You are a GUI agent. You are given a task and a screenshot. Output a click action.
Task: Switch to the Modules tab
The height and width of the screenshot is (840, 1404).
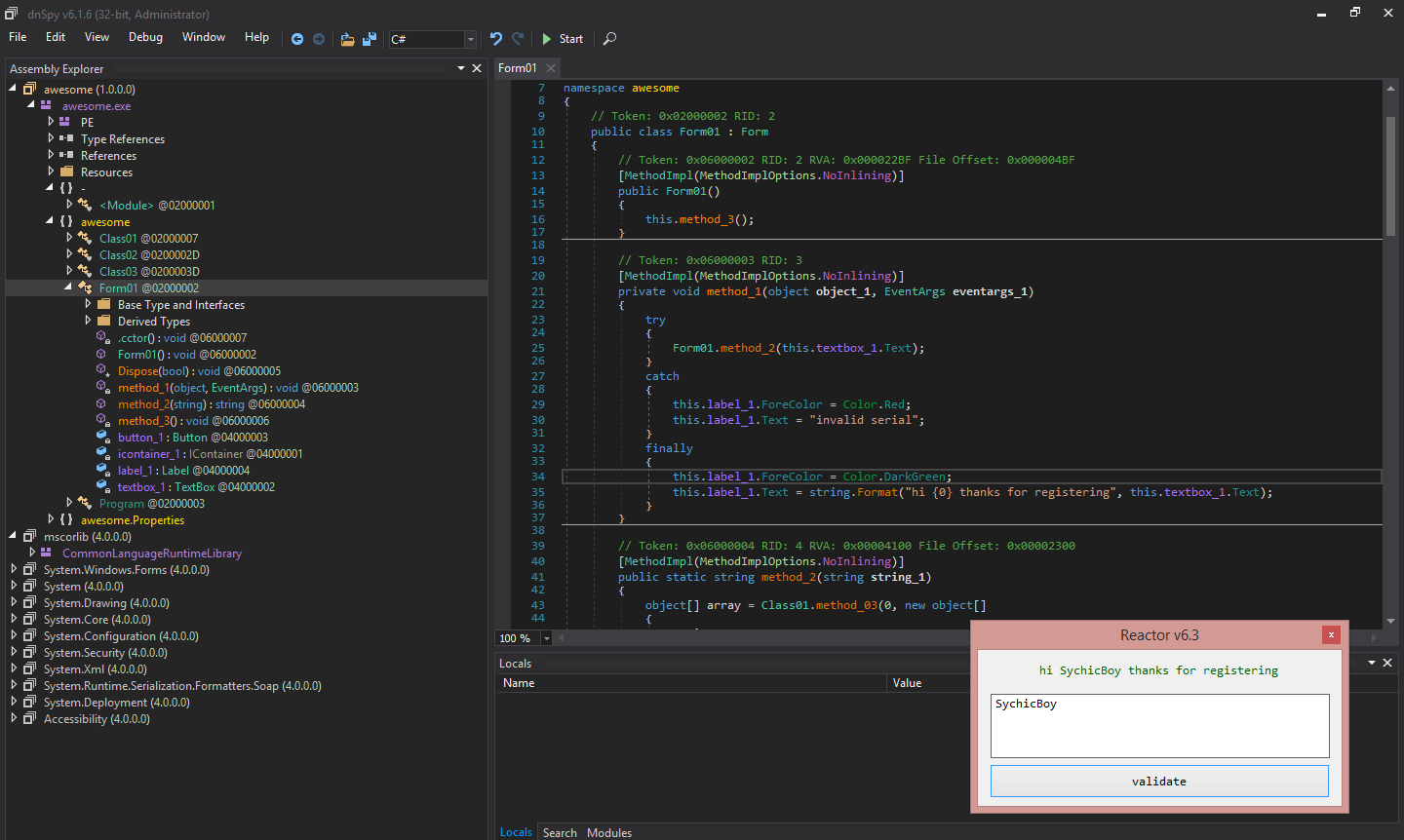[608, 832]
